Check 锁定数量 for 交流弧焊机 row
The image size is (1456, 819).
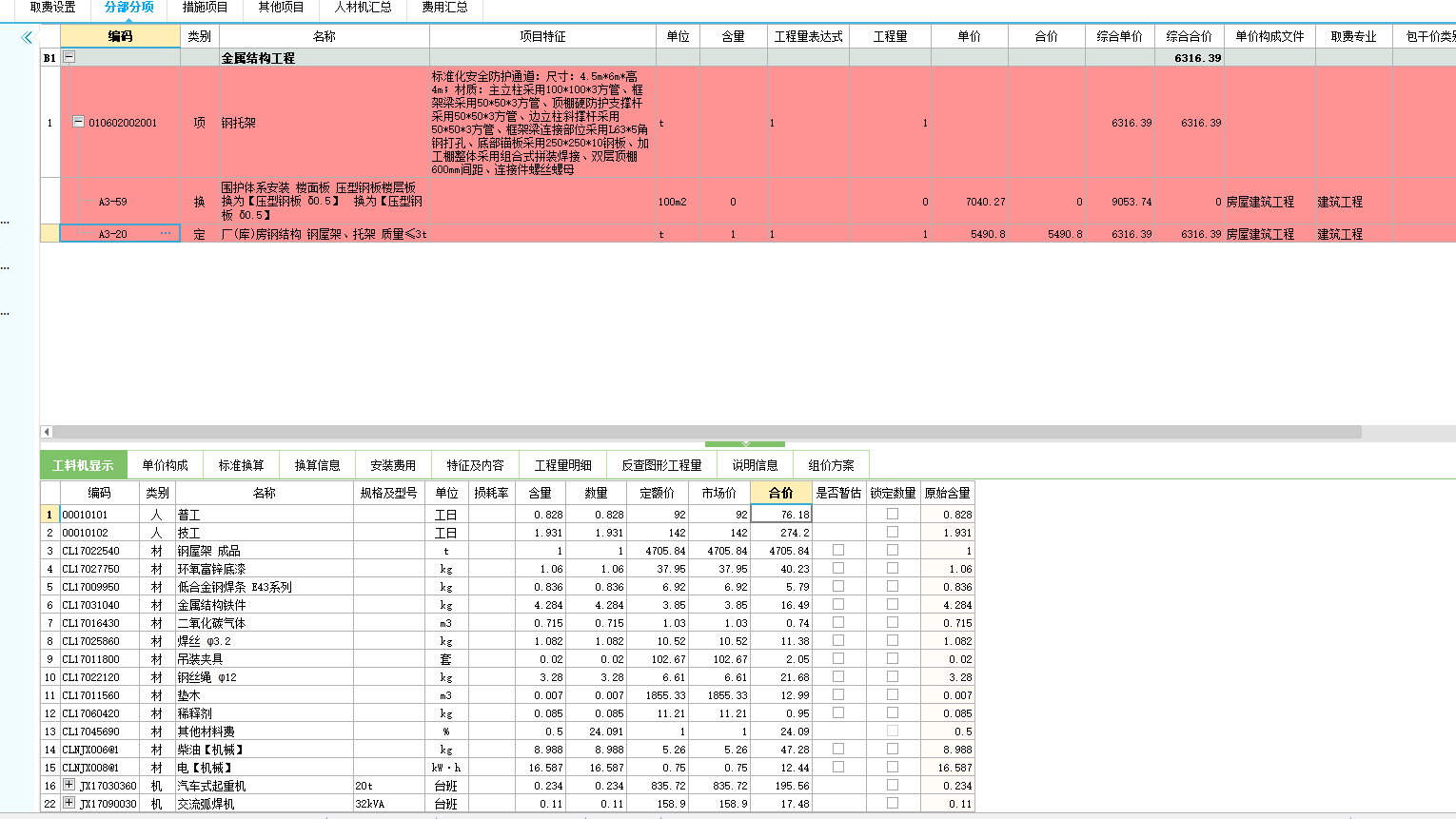[x=893, y=803]
